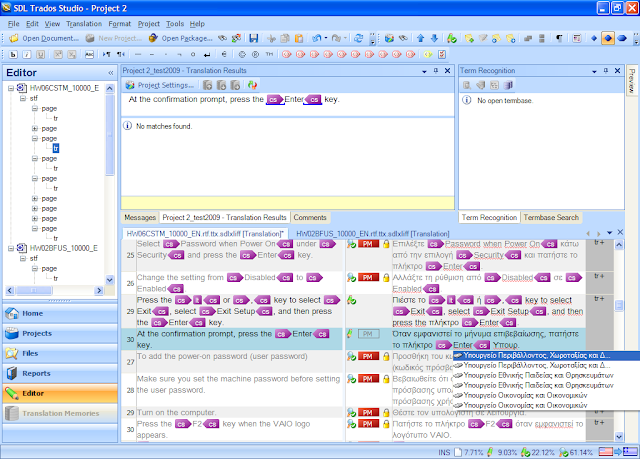Insert Euro symbol from toolbar

click(x=224, y=54)
